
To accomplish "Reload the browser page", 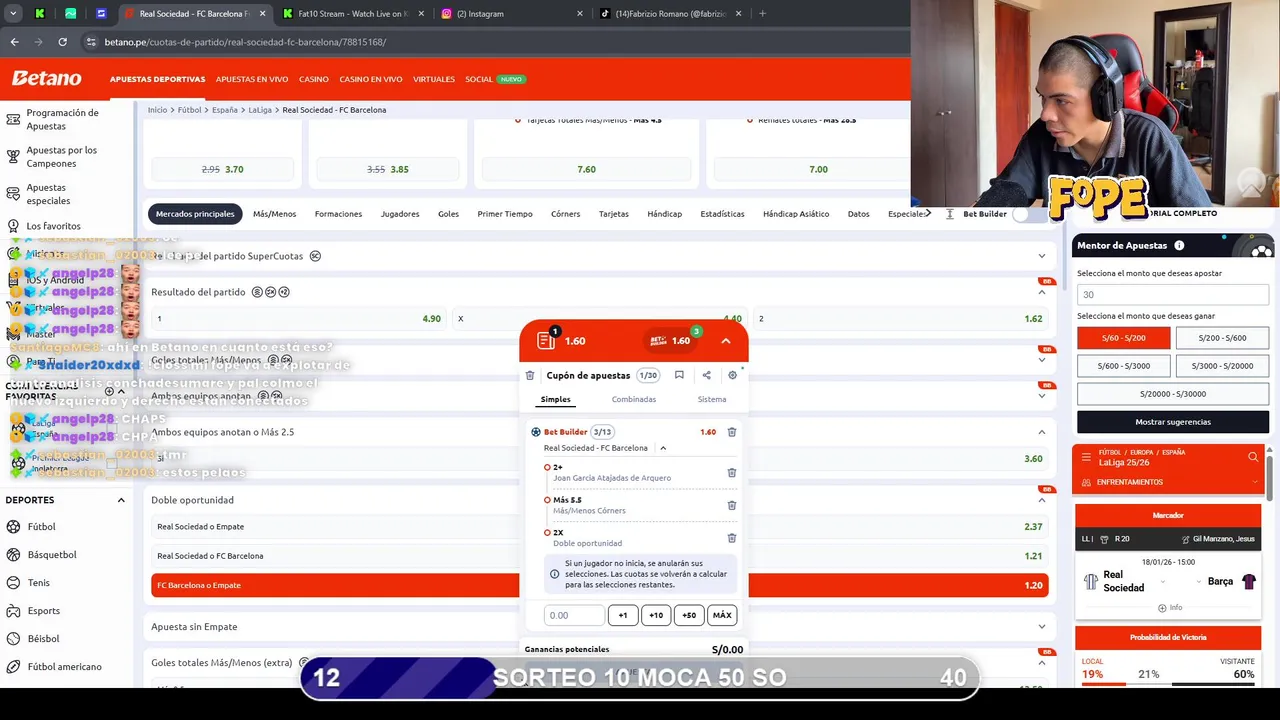I will 62,42.
